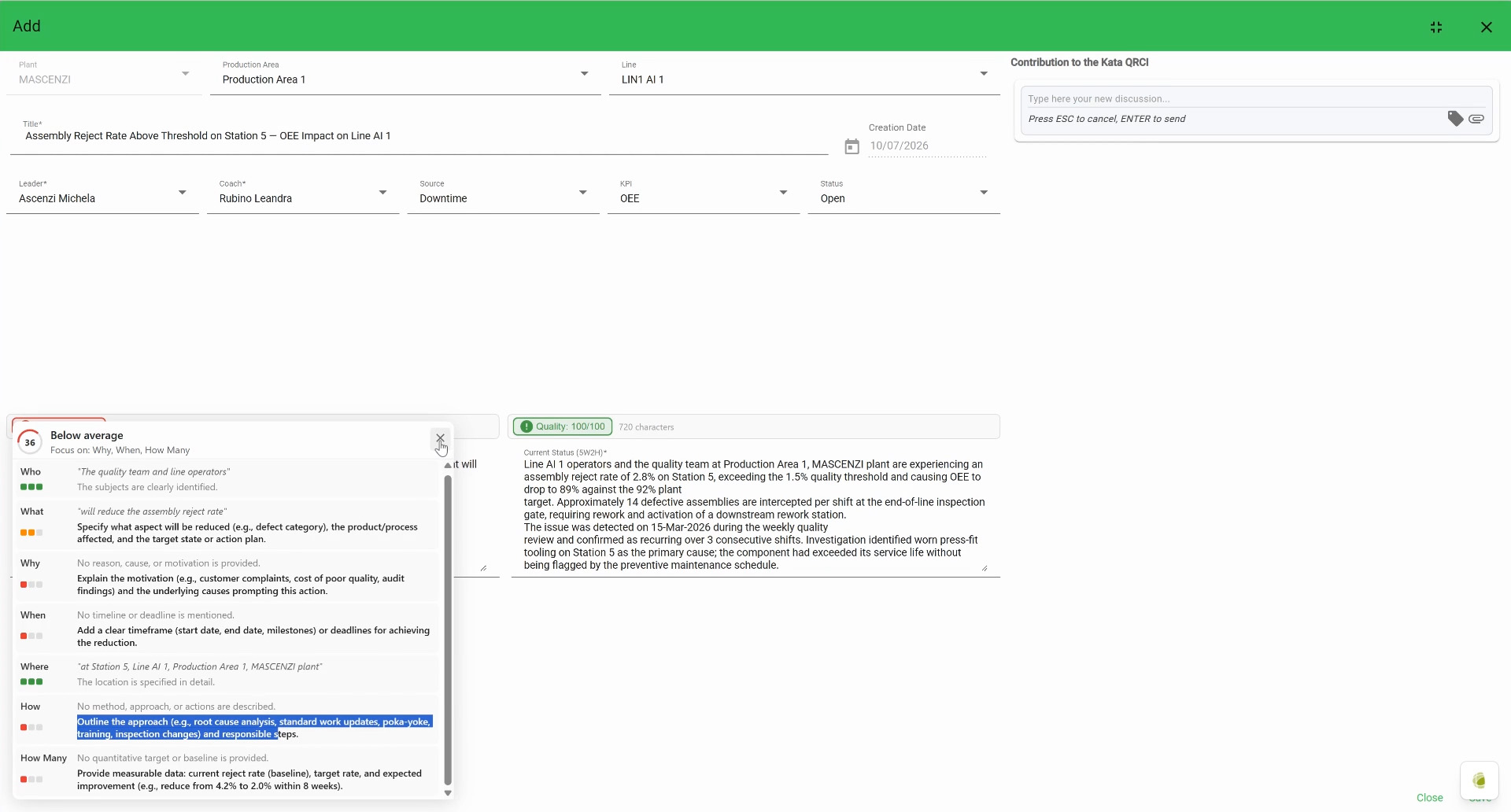Click the score 36 circle indicator
1511x812 pixels.
(30, 442)
